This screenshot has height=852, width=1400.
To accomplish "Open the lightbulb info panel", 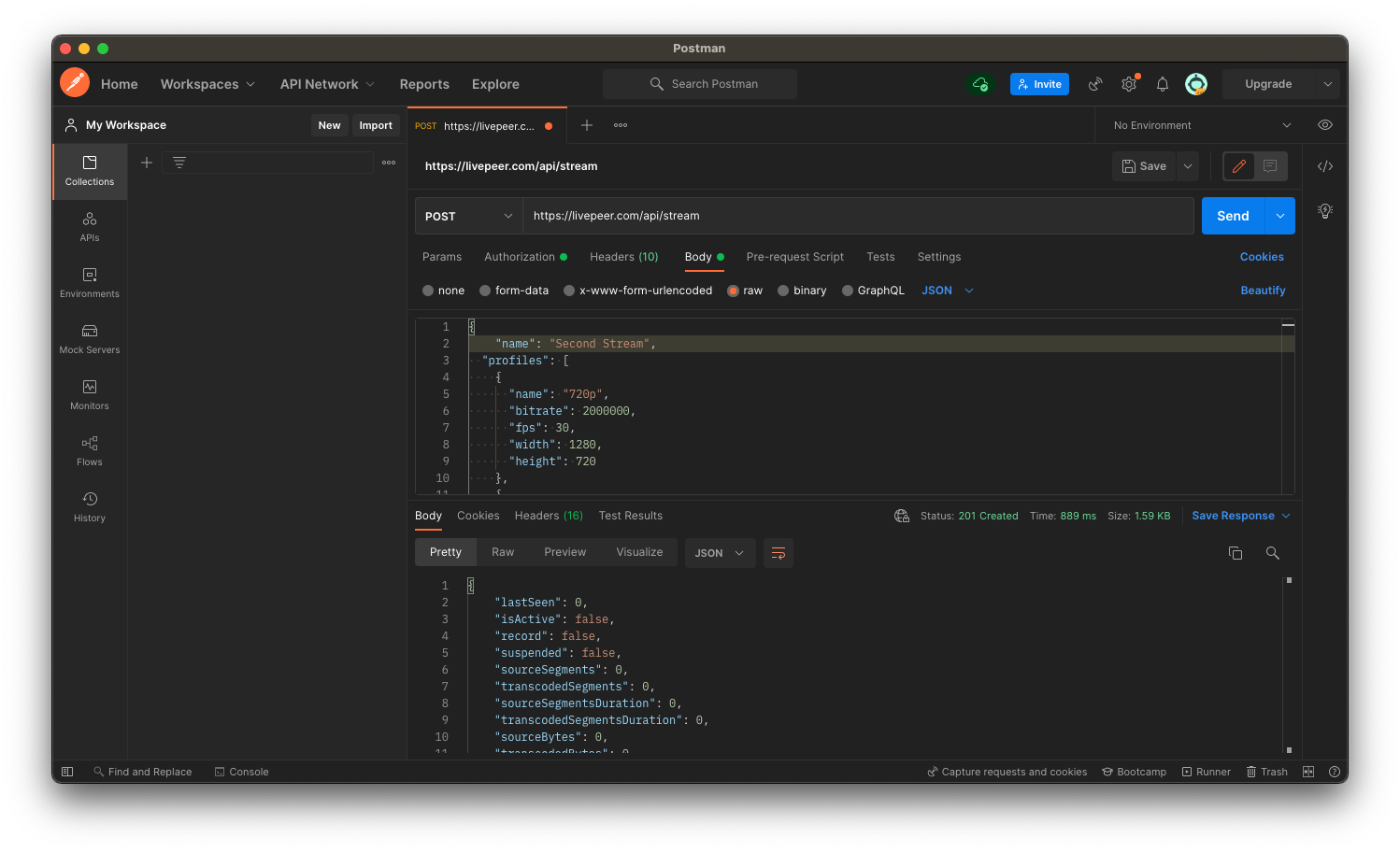I will point(1325,211).
